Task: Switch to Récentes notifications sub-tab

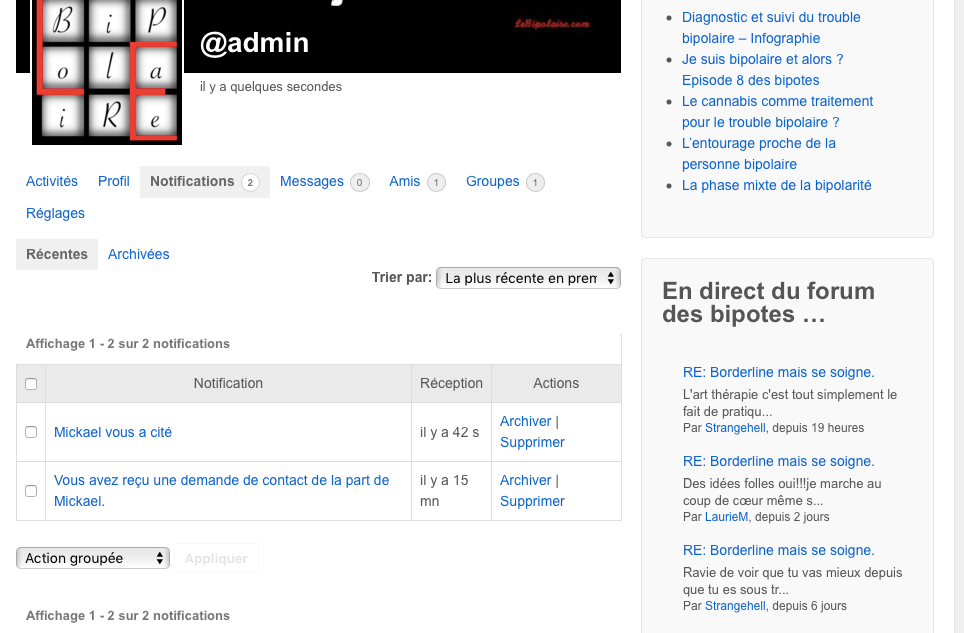Action: pos(57,254)
